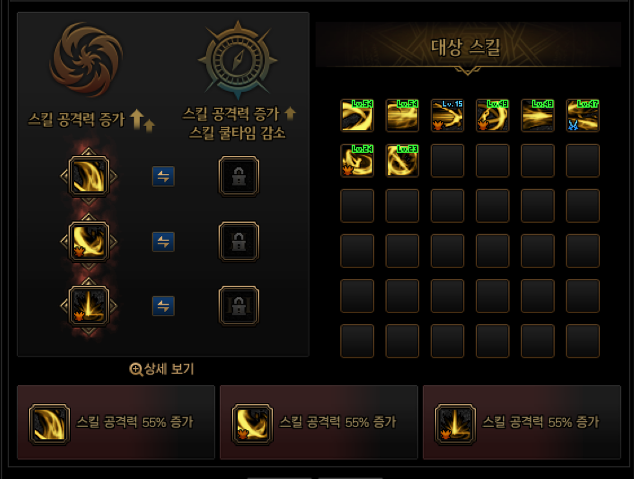
Task: Click the swirl skill attack increase emblem
Action: 86,59
